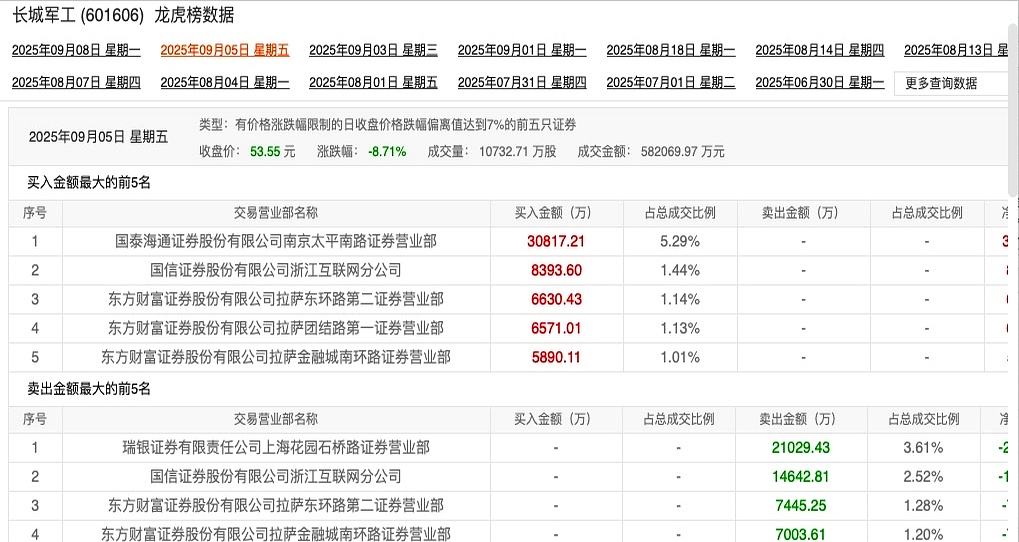Open the 2025年08月07日 星期四 date link
This screenshot has width=1019, height=542.
point(76,83)
